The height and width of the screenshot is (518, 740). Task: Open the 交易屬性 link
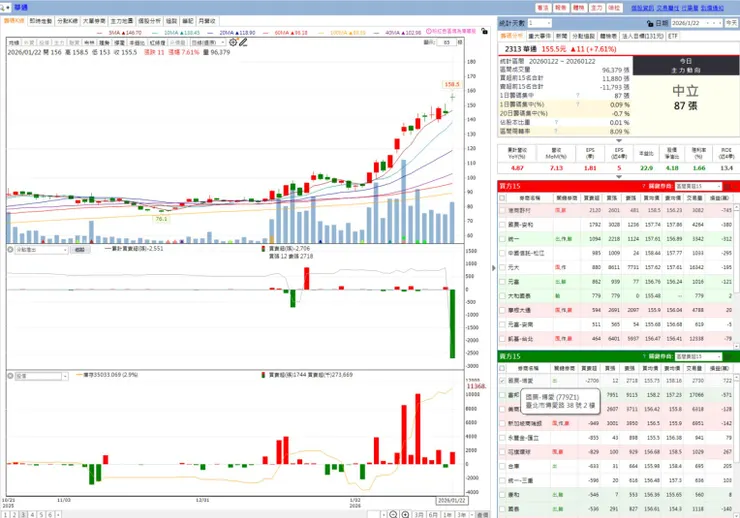pos(667,8)
